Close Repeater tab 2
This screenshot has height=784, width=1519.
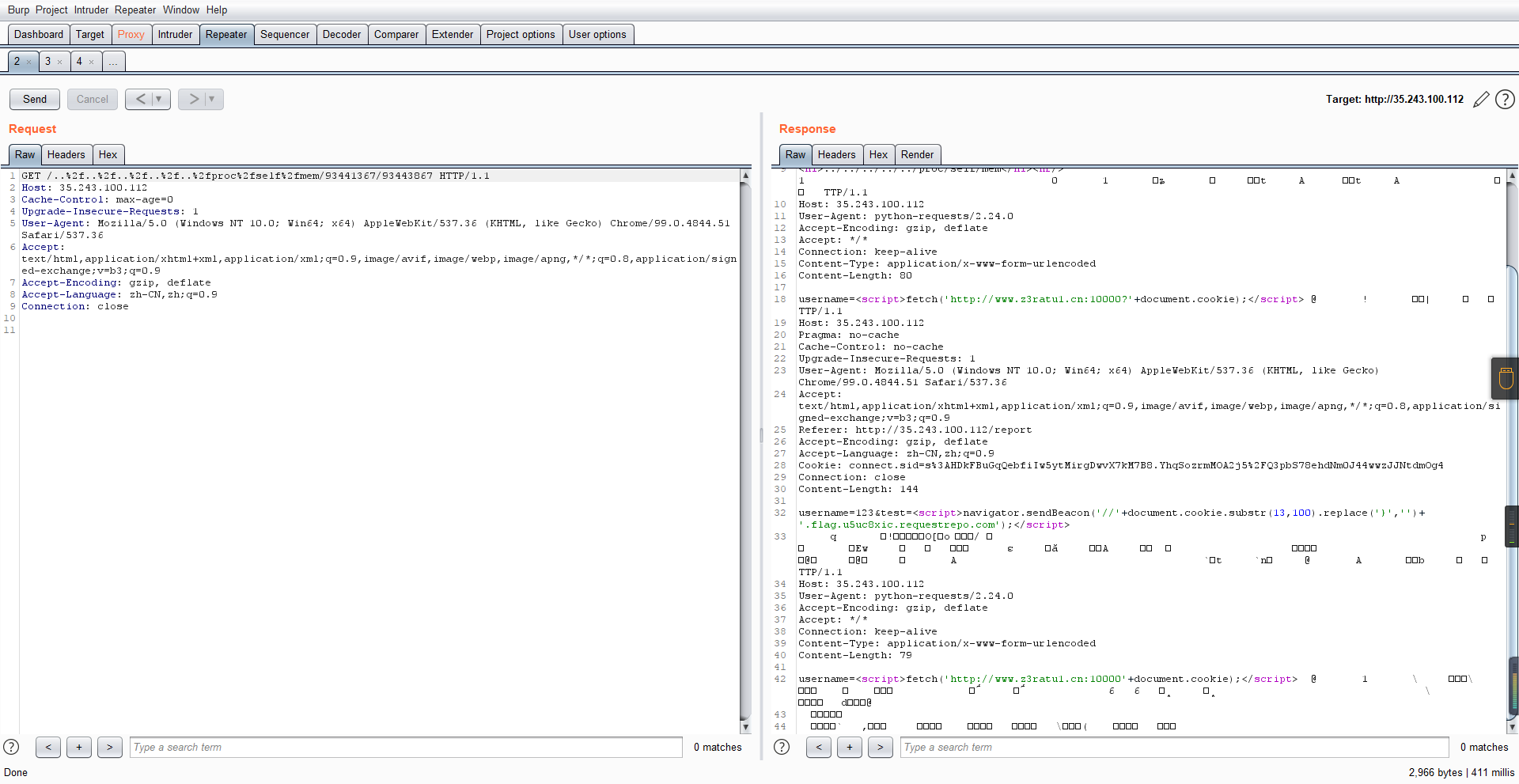[29, 62]
